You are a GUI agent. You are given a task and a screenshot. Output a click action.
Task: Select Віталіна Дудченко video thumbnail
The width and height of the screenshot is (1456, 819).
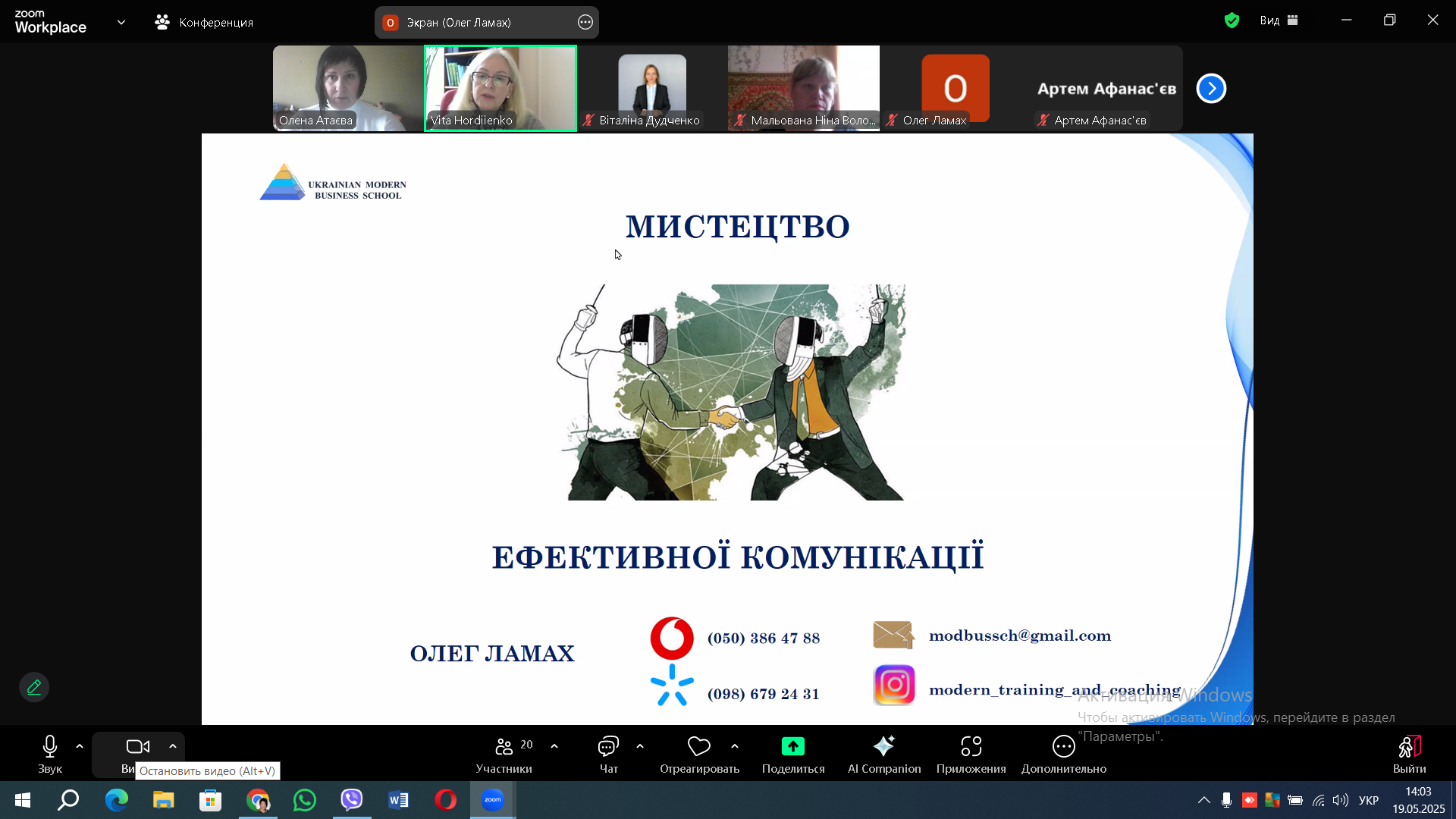pyautogui.click(x=652, y=88)
